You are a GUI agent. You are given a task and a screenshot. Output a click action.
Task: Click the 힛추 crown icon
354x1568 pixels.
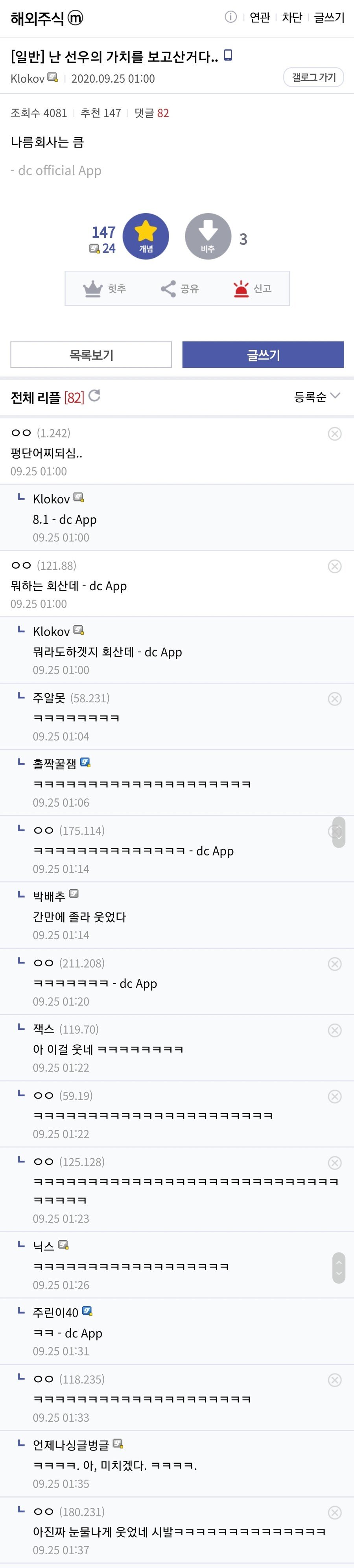click(x=92, y=288)
